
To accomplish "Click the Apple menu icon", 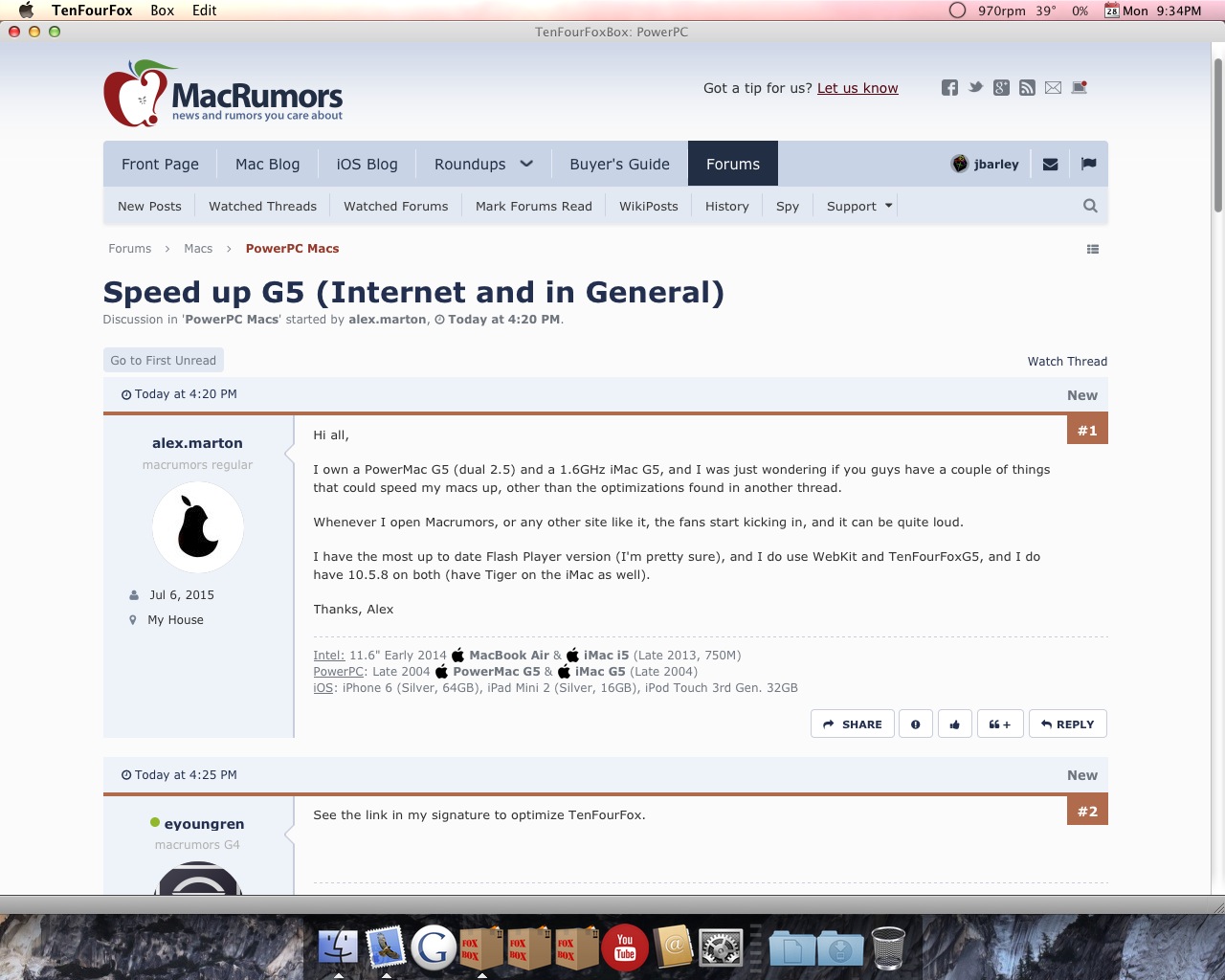I will pos(26,11).
